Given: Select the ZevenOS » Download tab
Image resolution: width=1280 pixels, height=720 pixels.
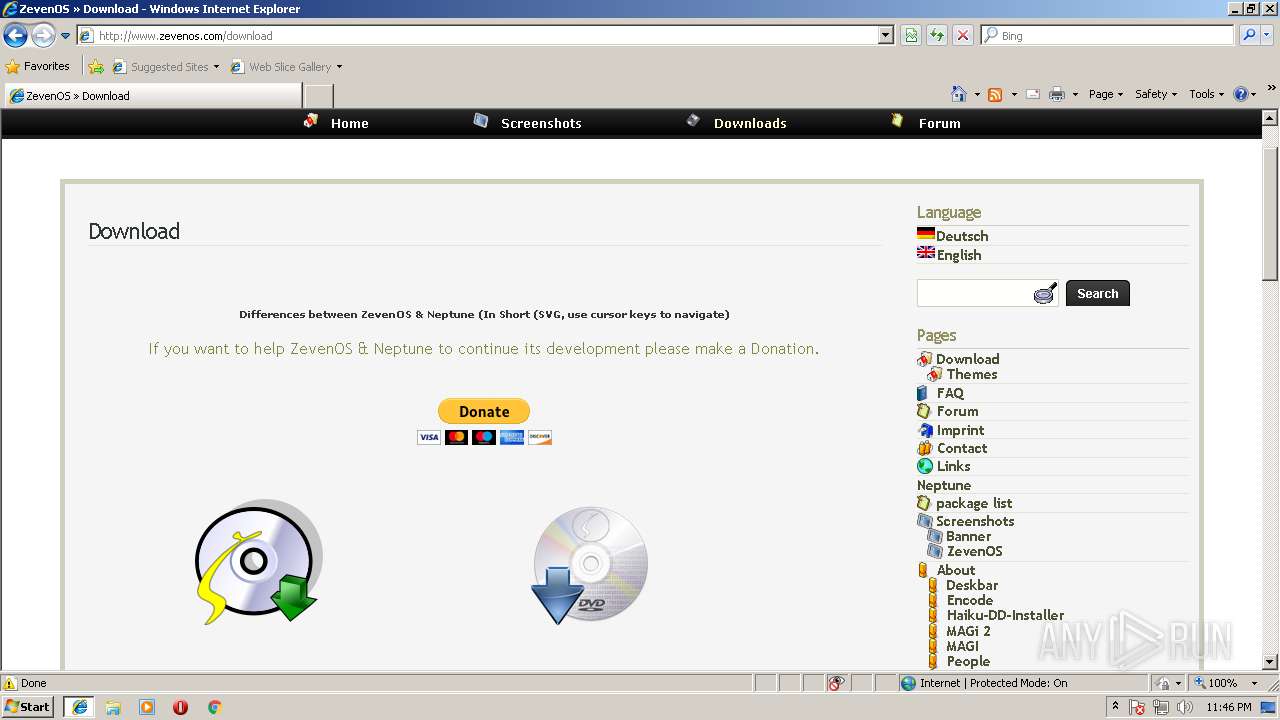Looking at the screenshot, I should click(153, 96).
